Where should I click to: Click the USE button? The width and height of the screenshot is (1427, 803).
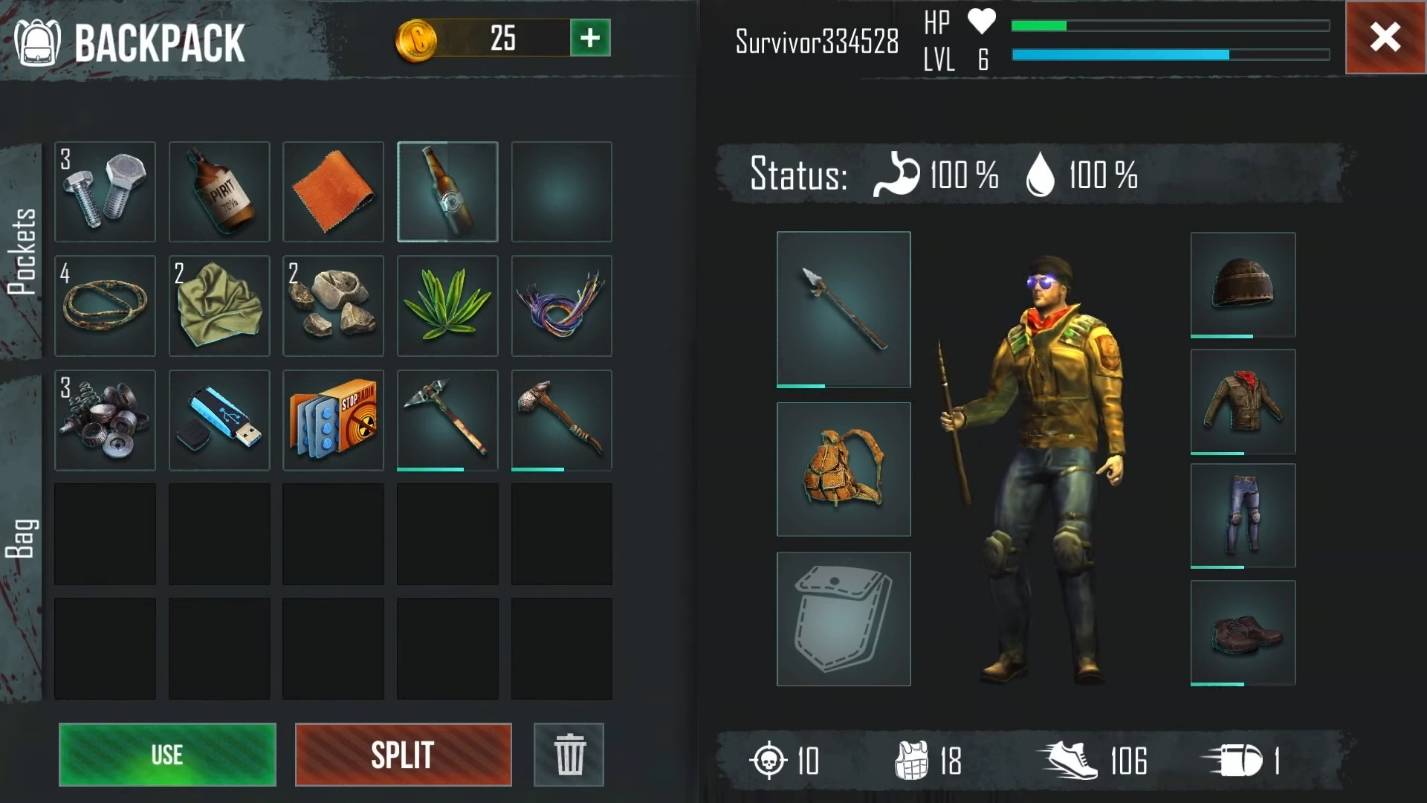[167, 754]
